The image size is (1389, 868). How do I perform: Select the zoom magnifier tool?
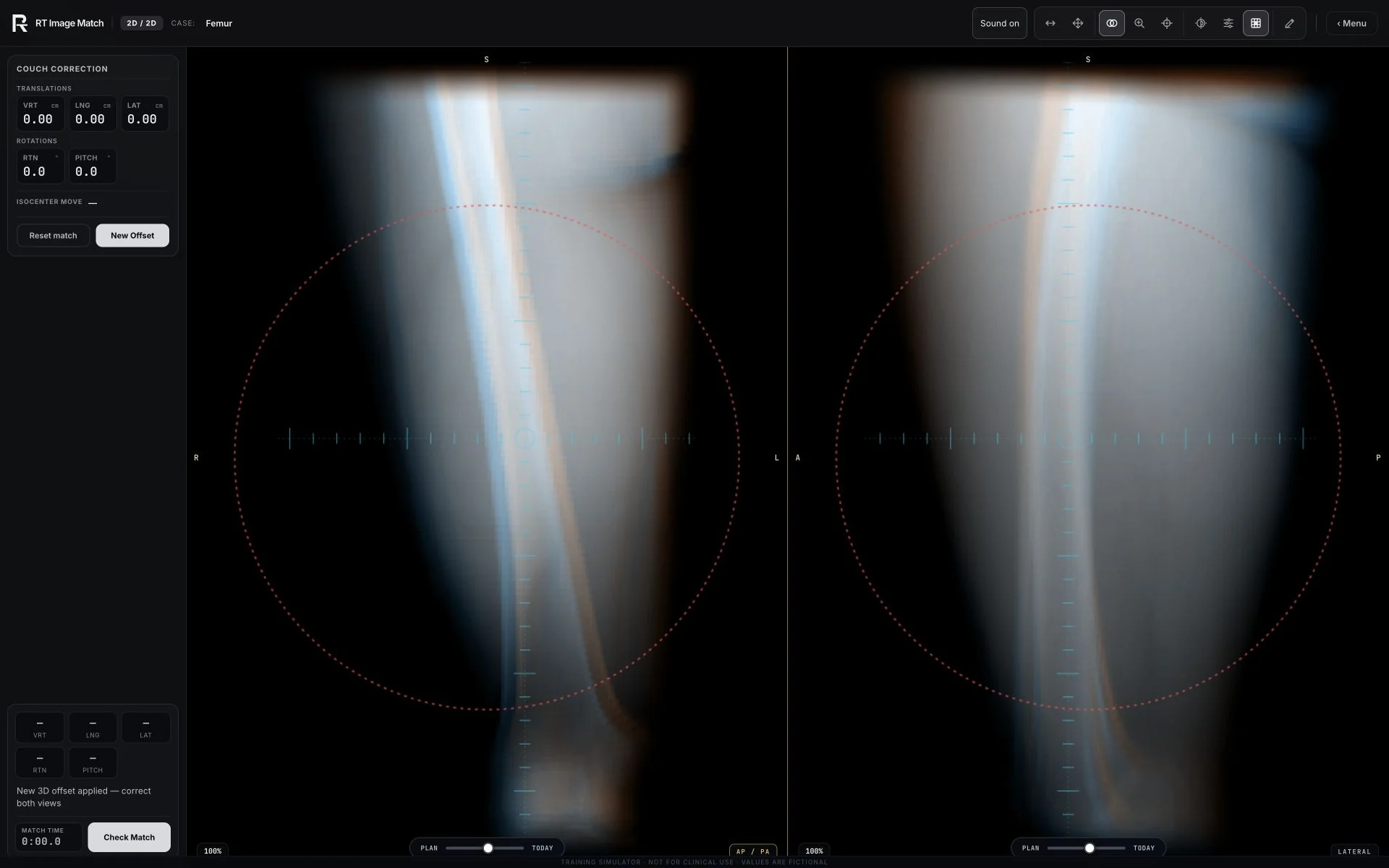point(1139,23)
